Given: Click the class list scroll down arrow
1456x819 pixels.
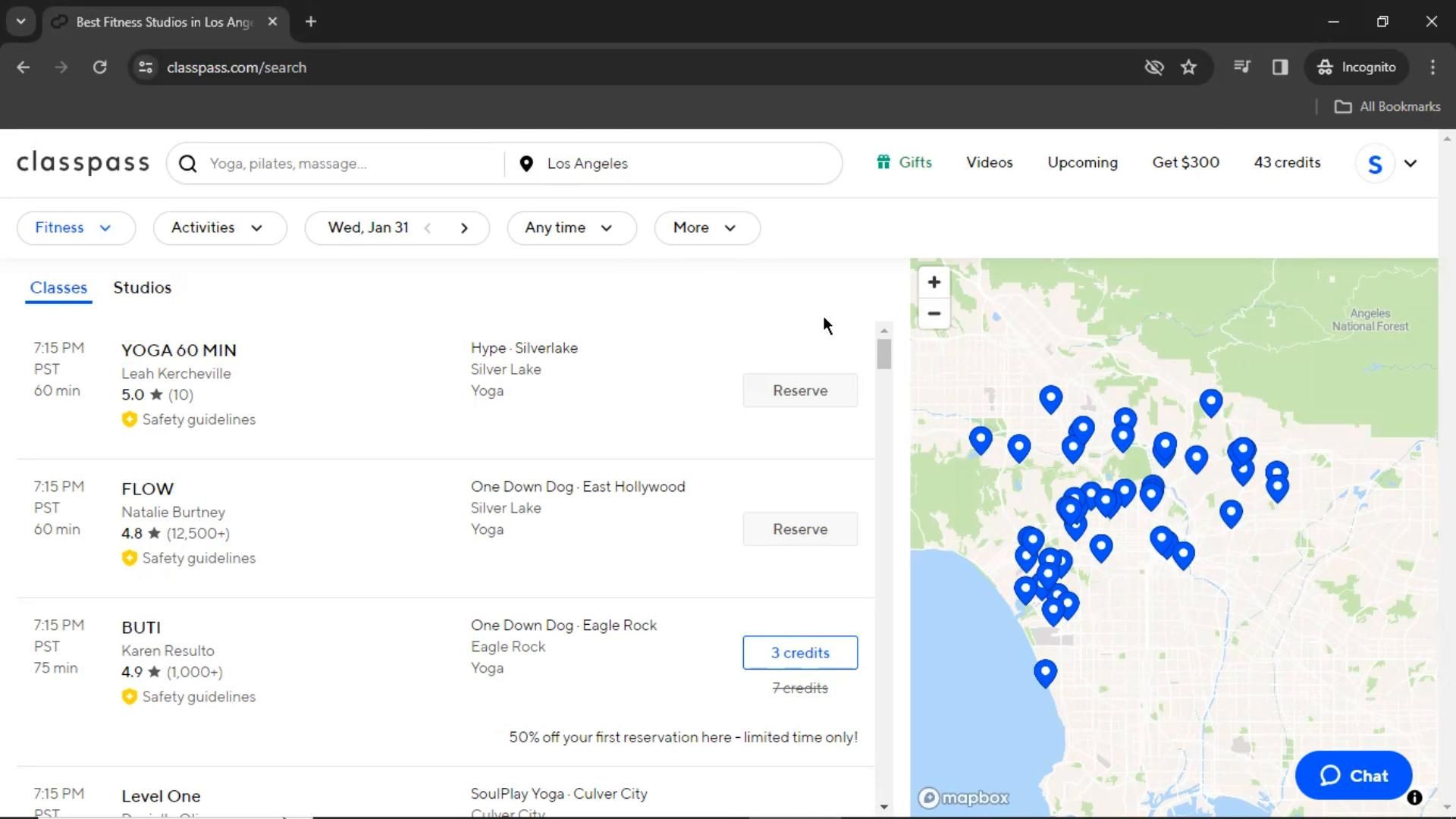Looking at the screenshot, I should pyautogui.click(x=883, y=807).
